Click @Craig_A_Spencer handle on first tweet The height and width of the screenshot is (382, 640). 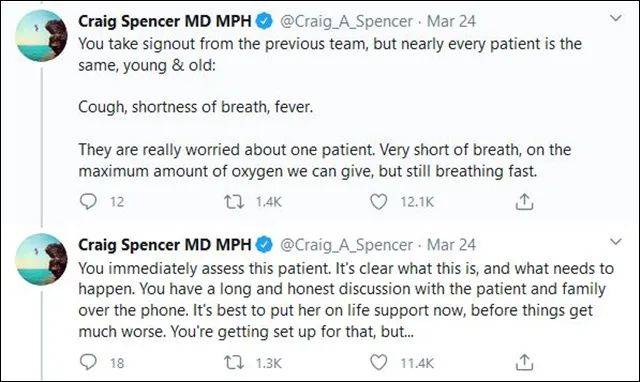pyautogui.click(x=346, y=22)
